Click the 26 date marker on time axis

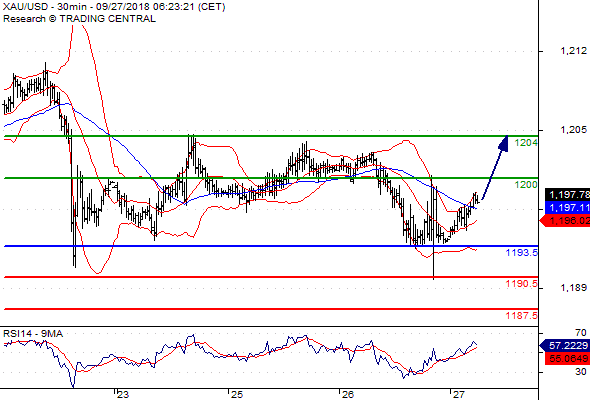click(x=348, y=394)
